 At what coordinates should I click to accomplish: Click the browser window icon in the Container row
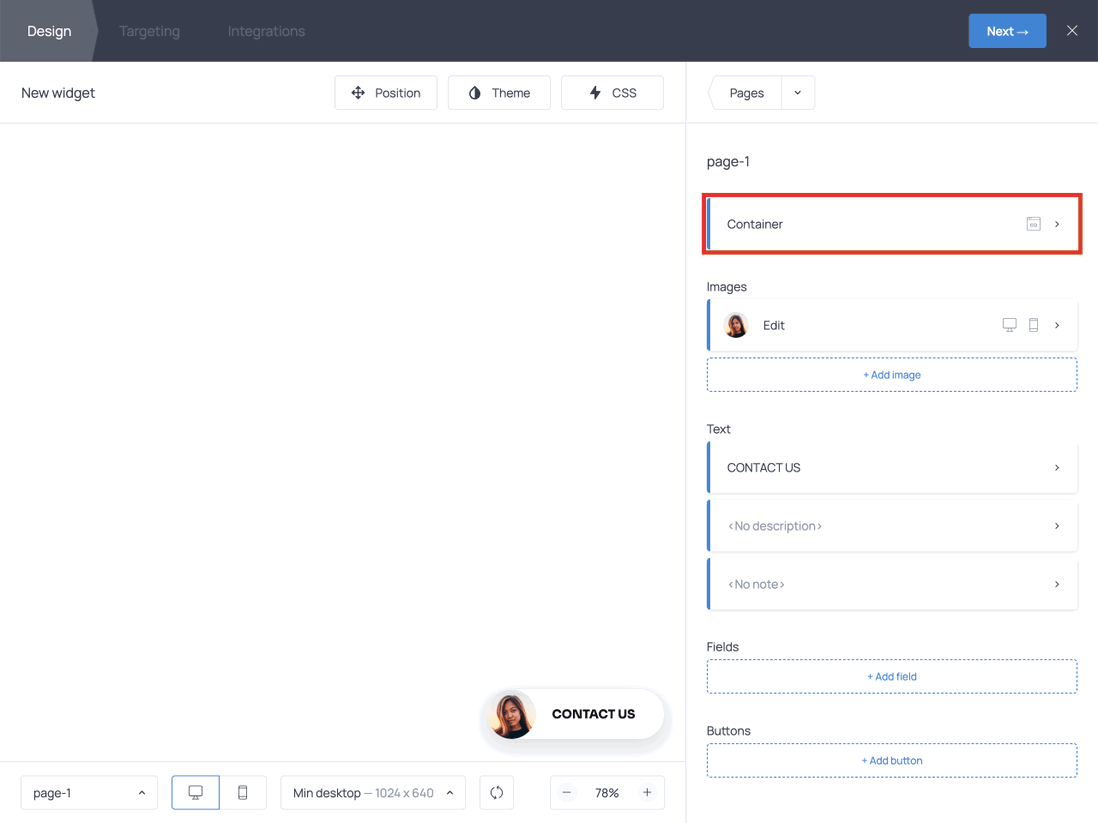pyautogui.click(x=1033, y=223)
